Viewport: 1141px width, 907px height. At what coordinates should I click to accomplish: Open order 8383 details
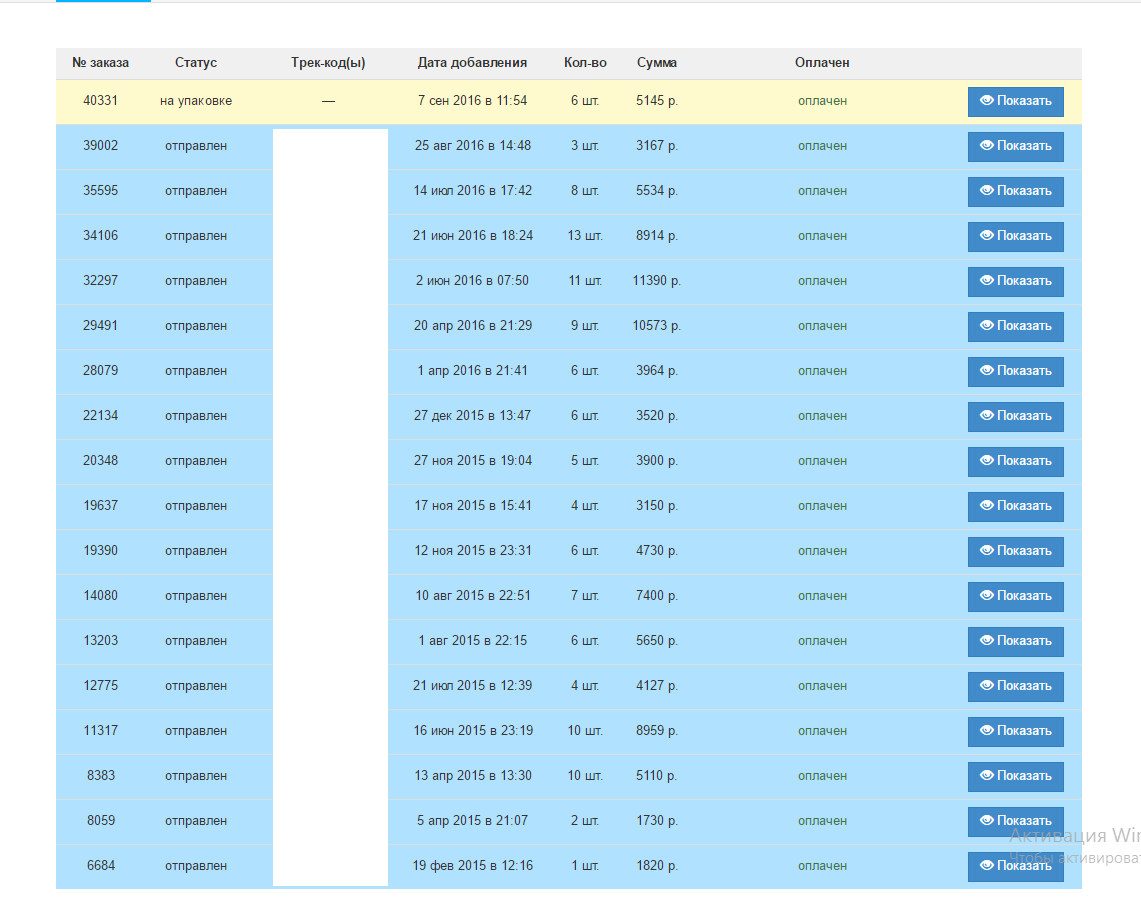pos(1015,776)
